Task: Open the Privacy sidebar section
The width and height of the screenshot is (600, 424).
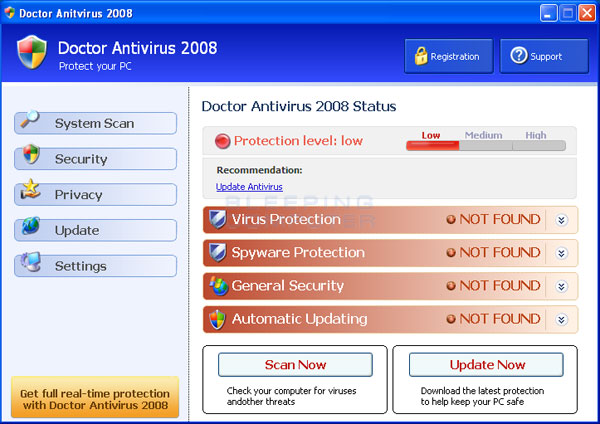Action: tap(96, 195)
